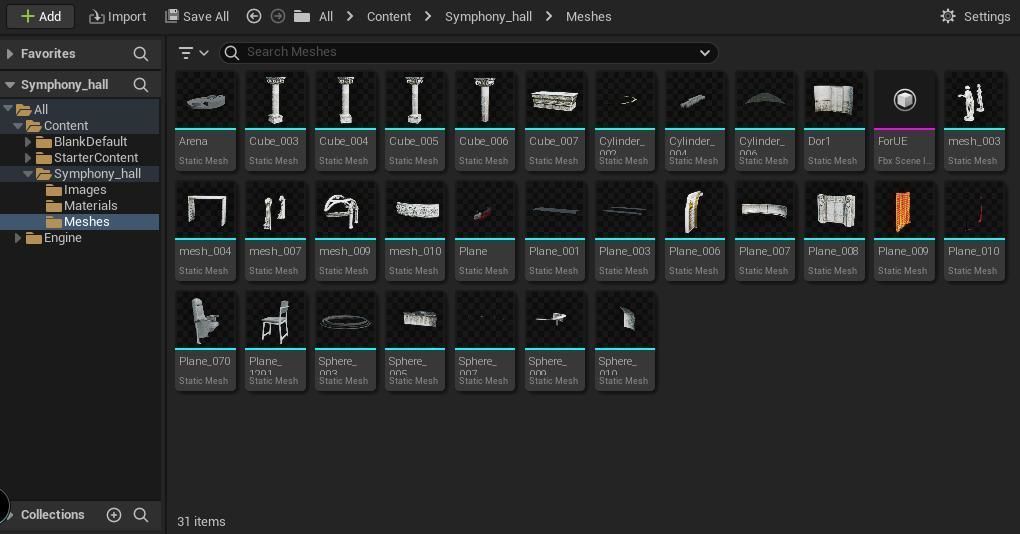Image resolution: width=1020 pixels, height=534 pixels.
Task: Click the '31 items' status text
Action: click(202, 522)
